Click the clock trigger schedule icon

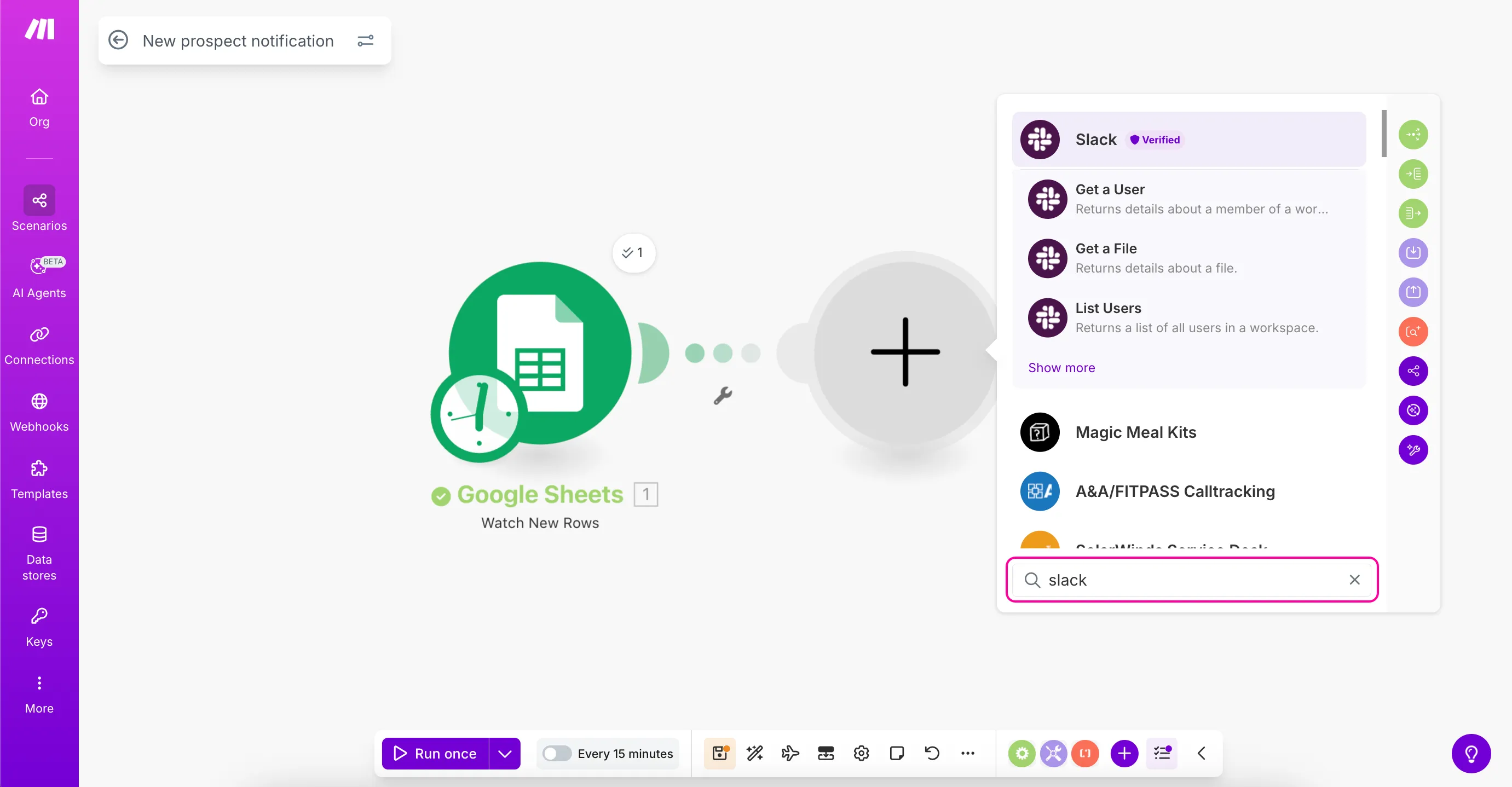[x=479, y=414]
